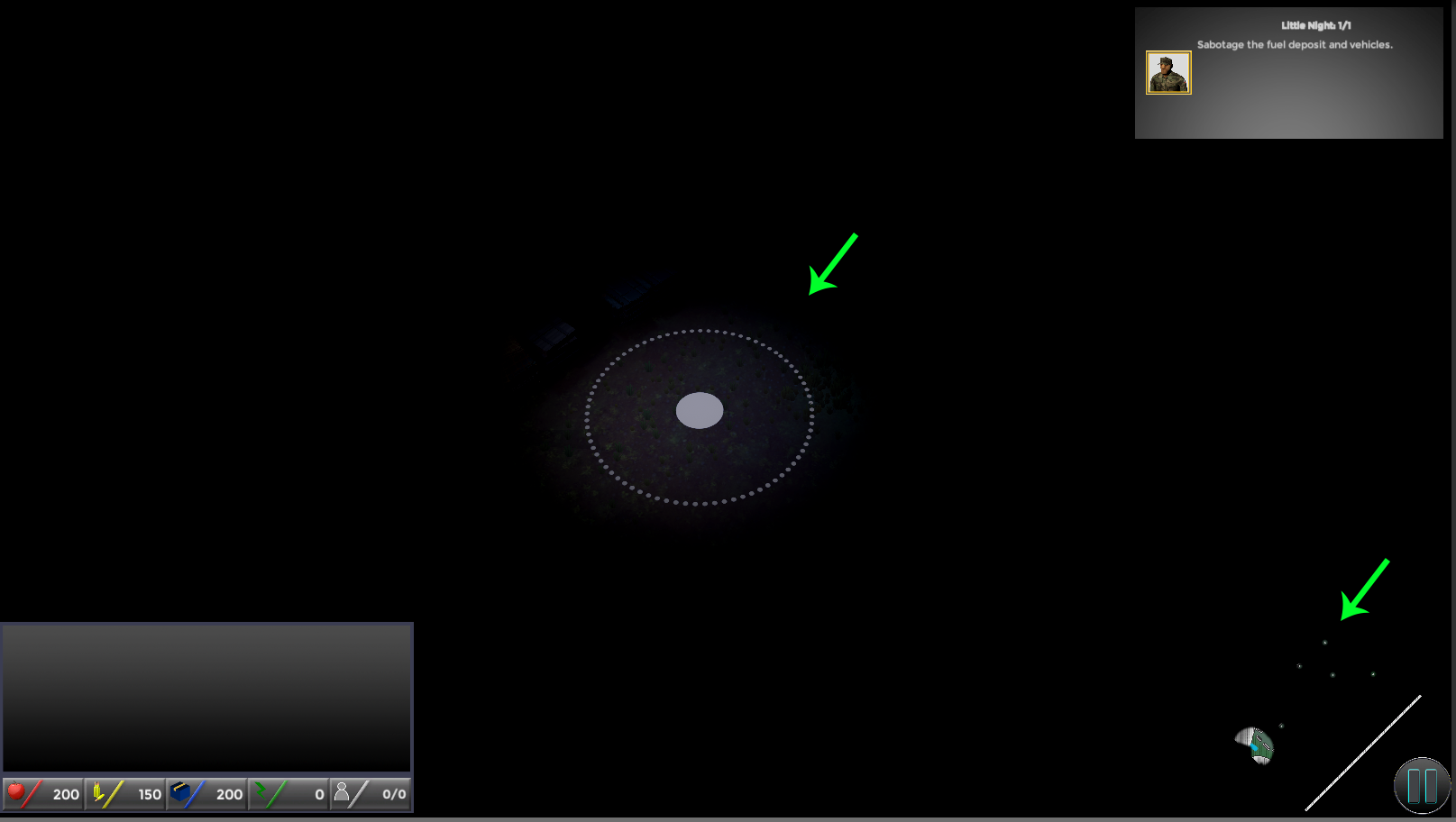Click the green lightning energy icon

click(261, 792)
